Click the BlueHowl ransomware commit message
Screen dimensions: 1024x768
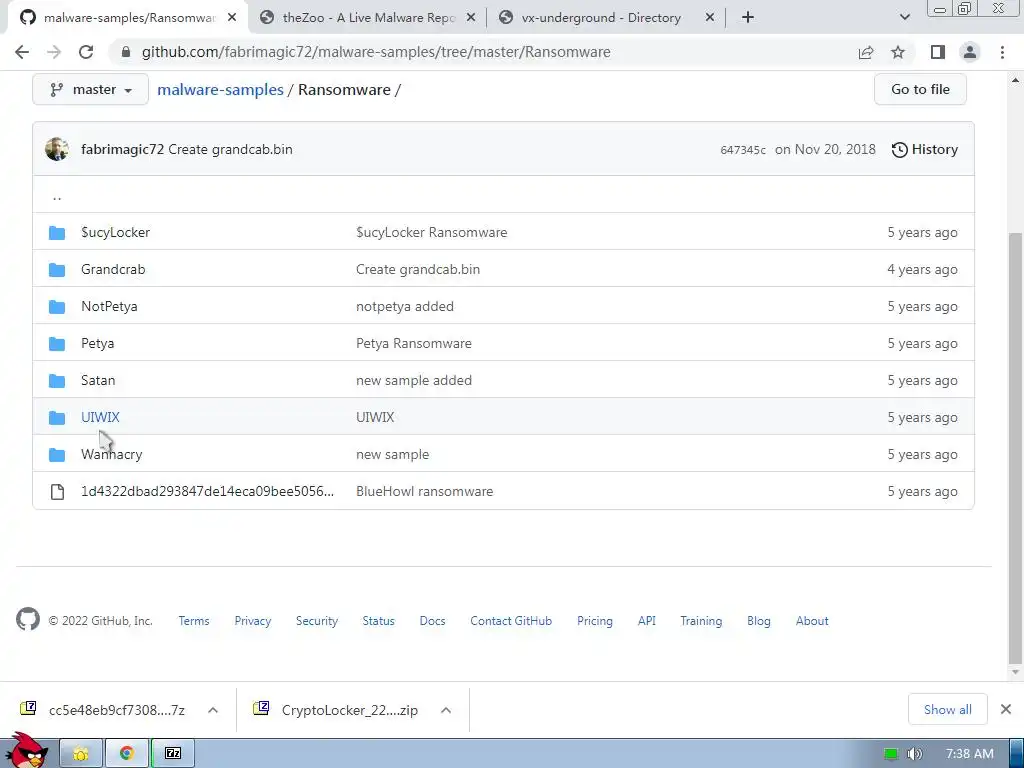[x=424, y=492]
